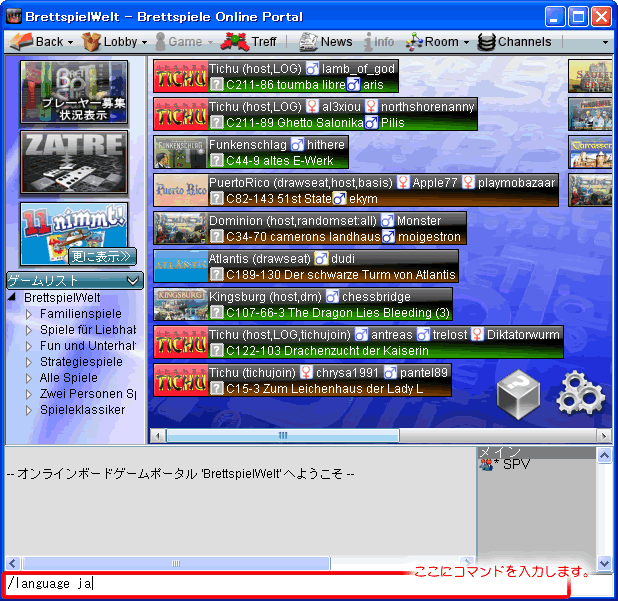Click Tichu logo for Drachenzucht der Kaiserin

pyautogui.click(x=181, y=342)
